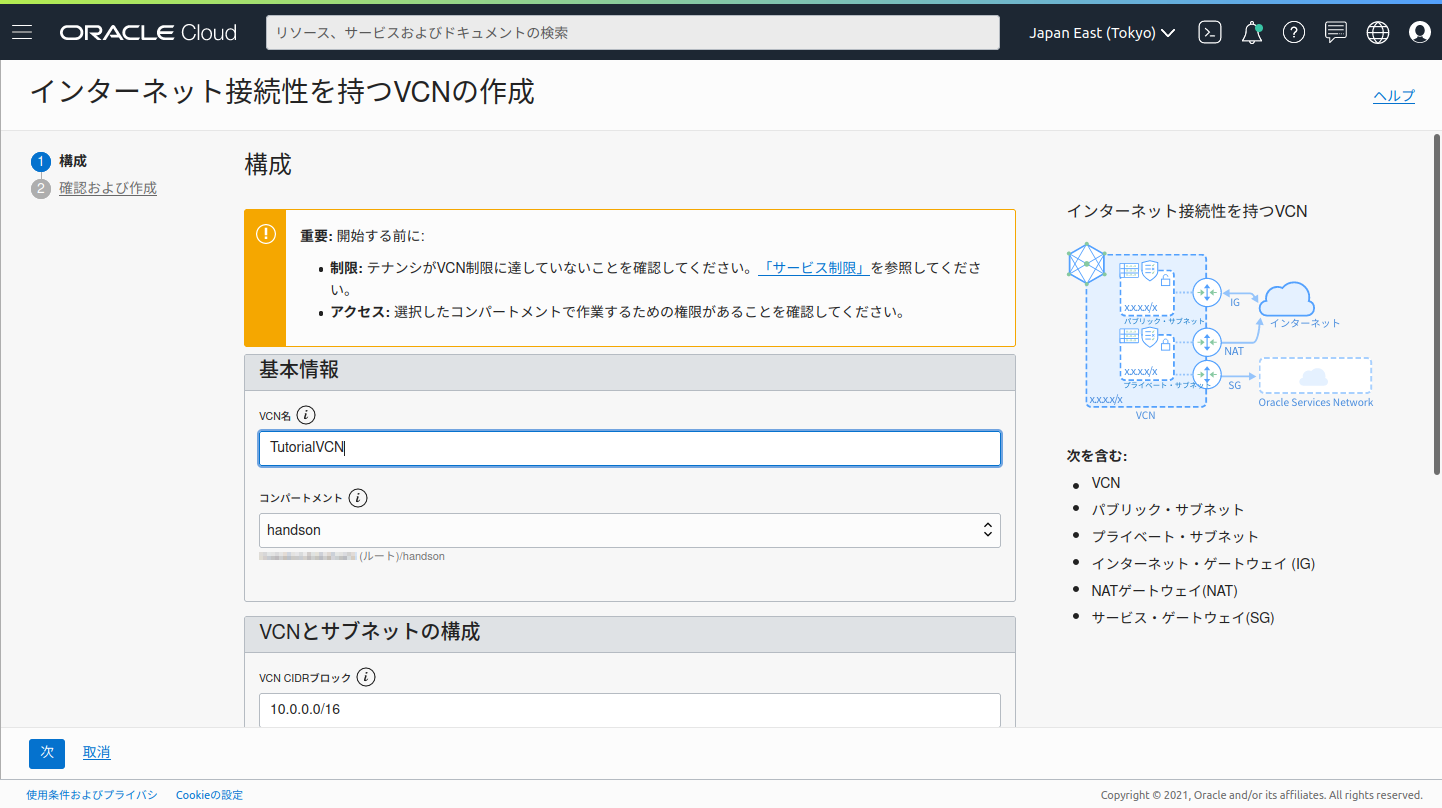Viewport: 1442px width, 808px height.
Task: Click step 1 circle for 構成
Action: (x=40, y=162)
